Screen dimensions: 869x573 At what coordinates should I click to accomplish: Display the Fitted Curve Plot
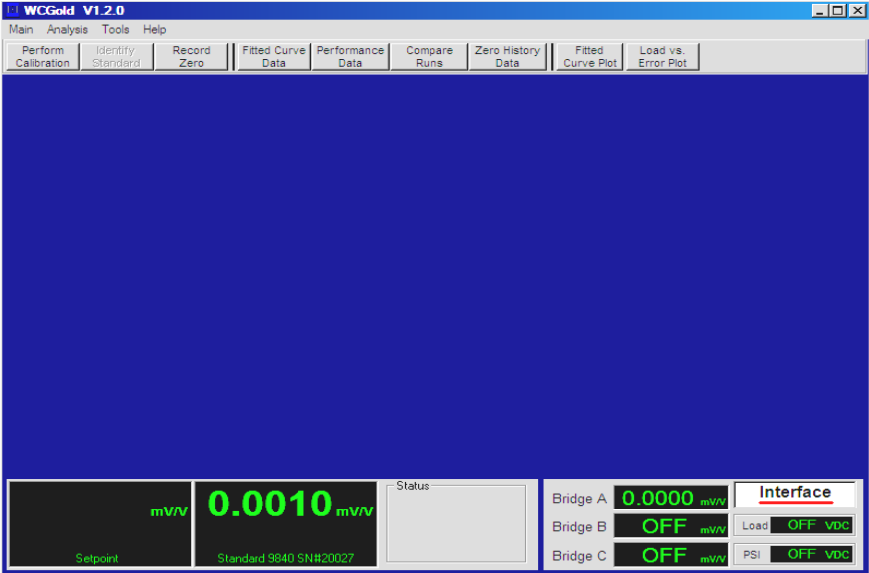coord(589,57)
